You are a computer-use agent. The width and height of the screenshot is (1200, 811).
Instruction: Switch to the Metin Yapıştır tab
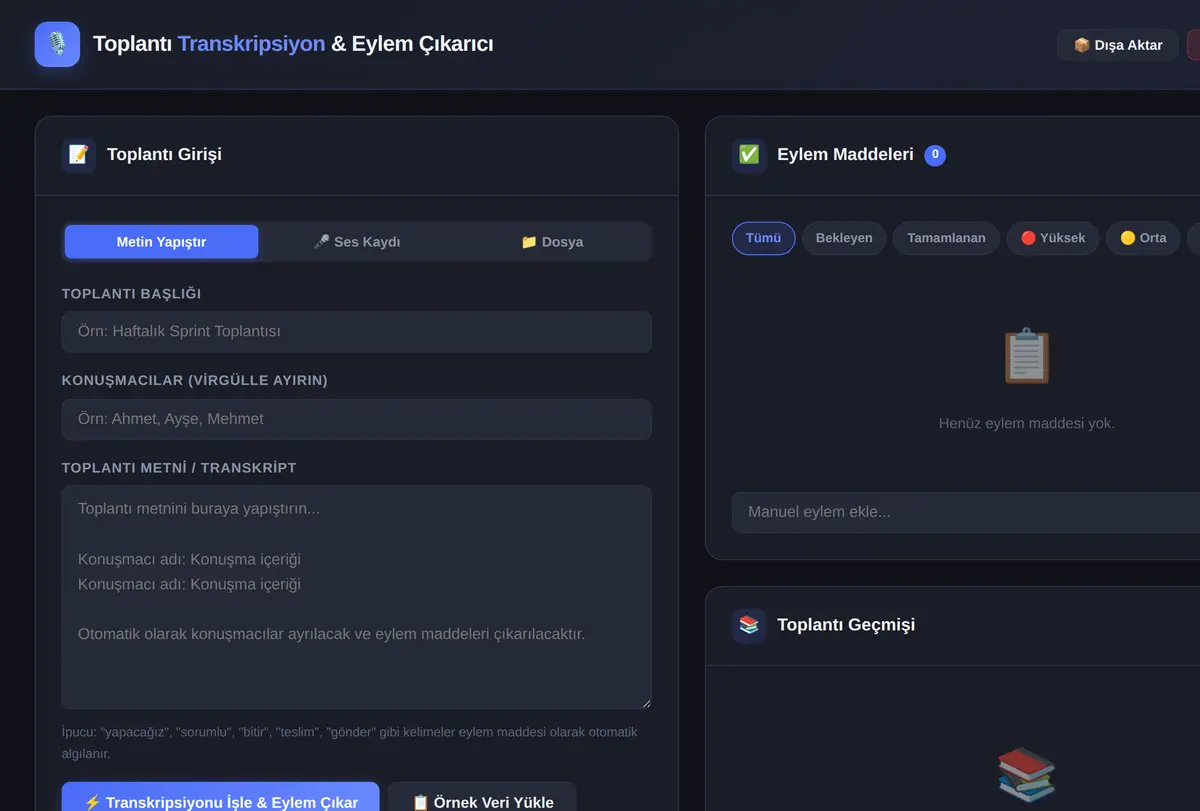161,242
